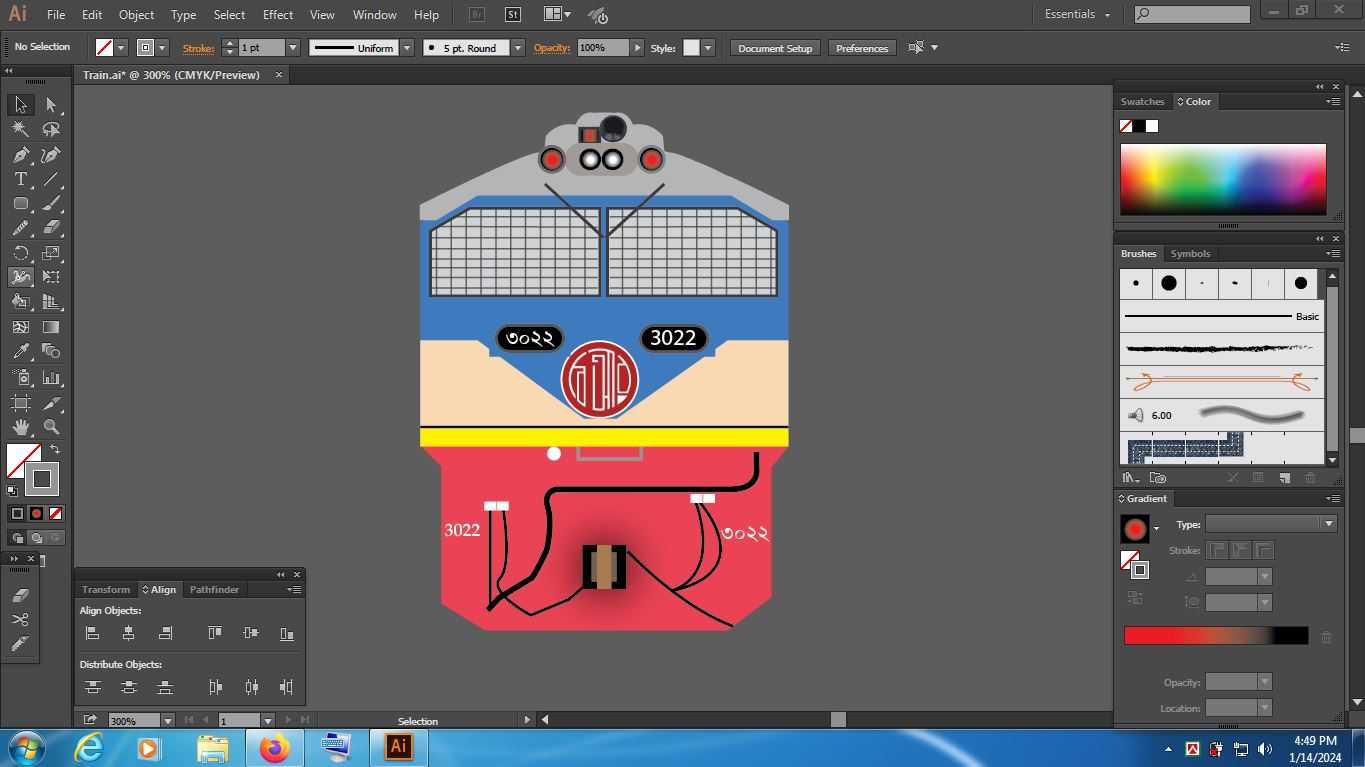Click the Document Setup button
Image resolution: width=1365 pixels, height=767 pixels.
775,48
